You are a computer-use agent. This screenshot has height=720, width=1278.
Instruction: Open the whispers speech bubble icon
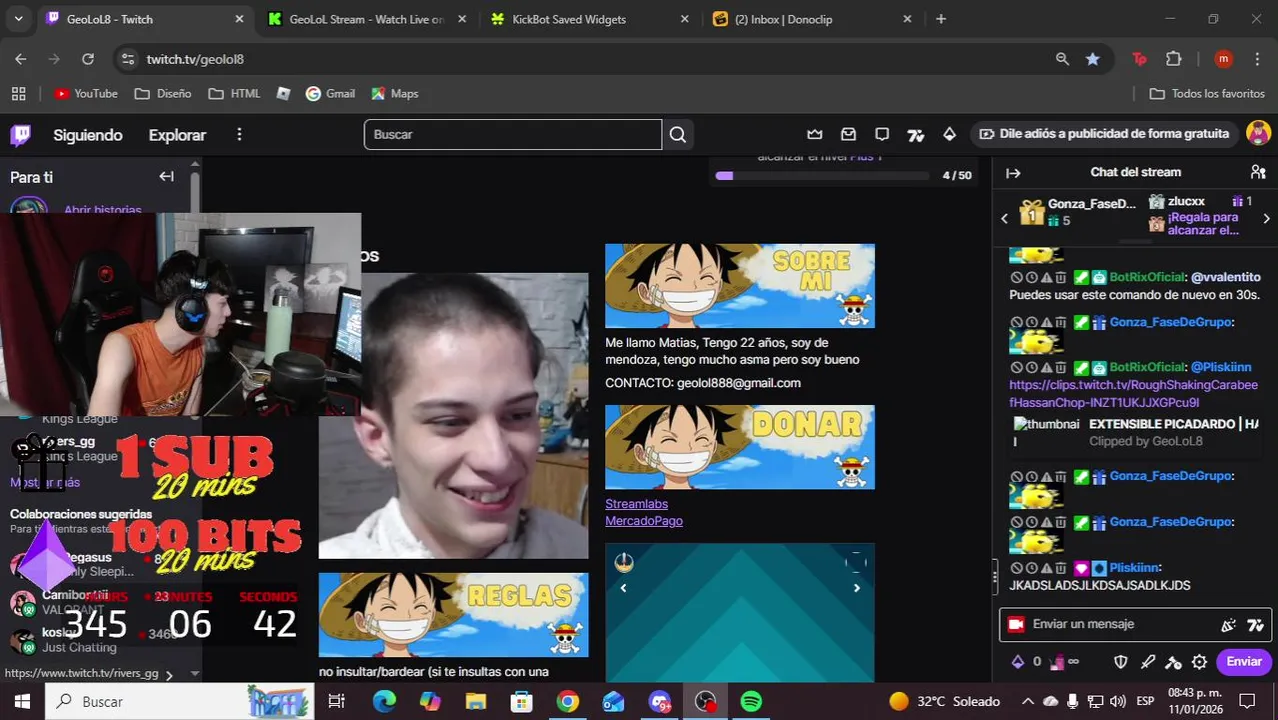(x=882, y=134)
